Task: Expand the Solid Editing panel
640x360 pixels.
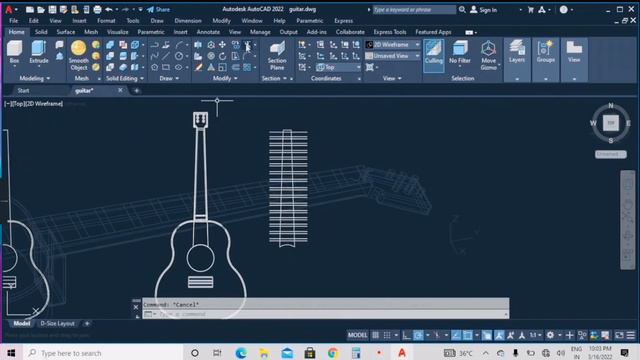Action: [x=124, y=78]
